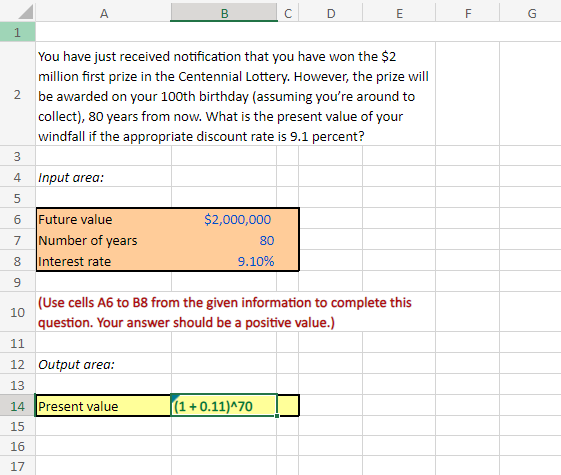This screenshot has width=561, height=475.
Task: Select column D header
Action: pyautogui.click(x=331, y=14)
